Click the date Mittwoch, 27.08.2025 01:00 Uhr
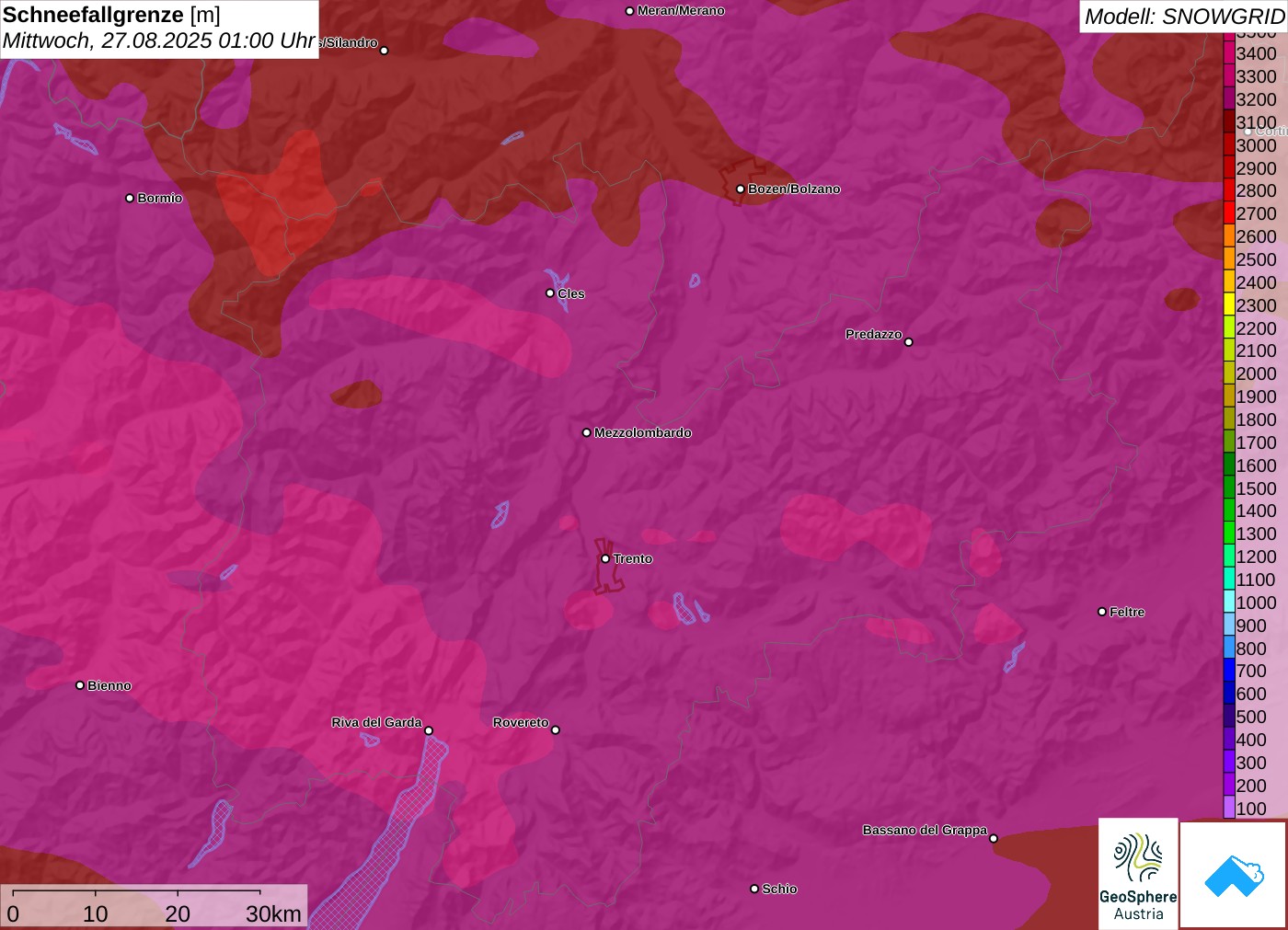This screenshot has width=1288, height=930. pos(159,41)
